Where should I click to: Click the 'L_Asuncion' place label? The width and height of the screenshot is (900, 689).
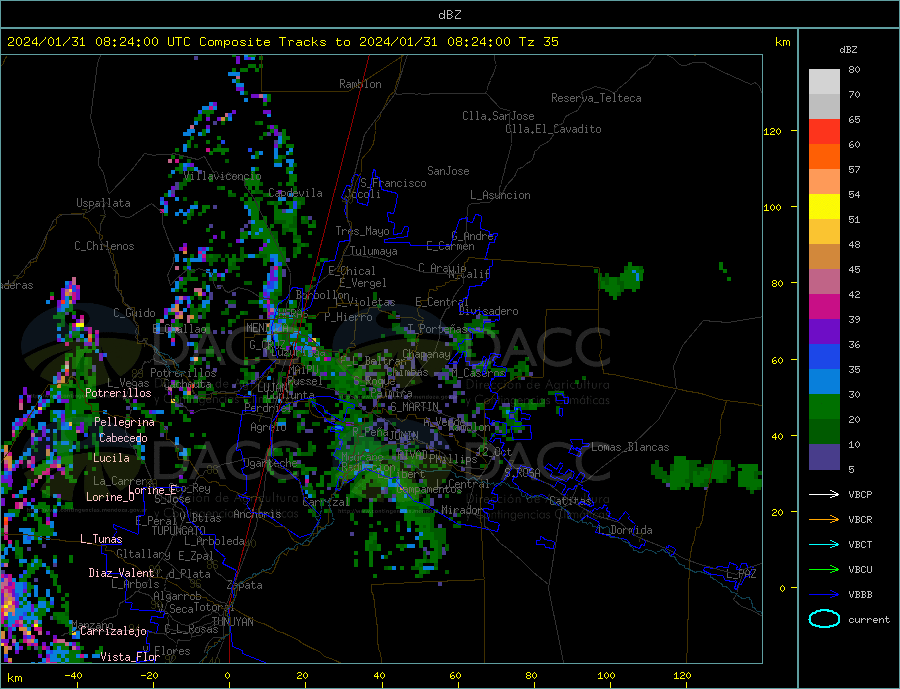500,195
